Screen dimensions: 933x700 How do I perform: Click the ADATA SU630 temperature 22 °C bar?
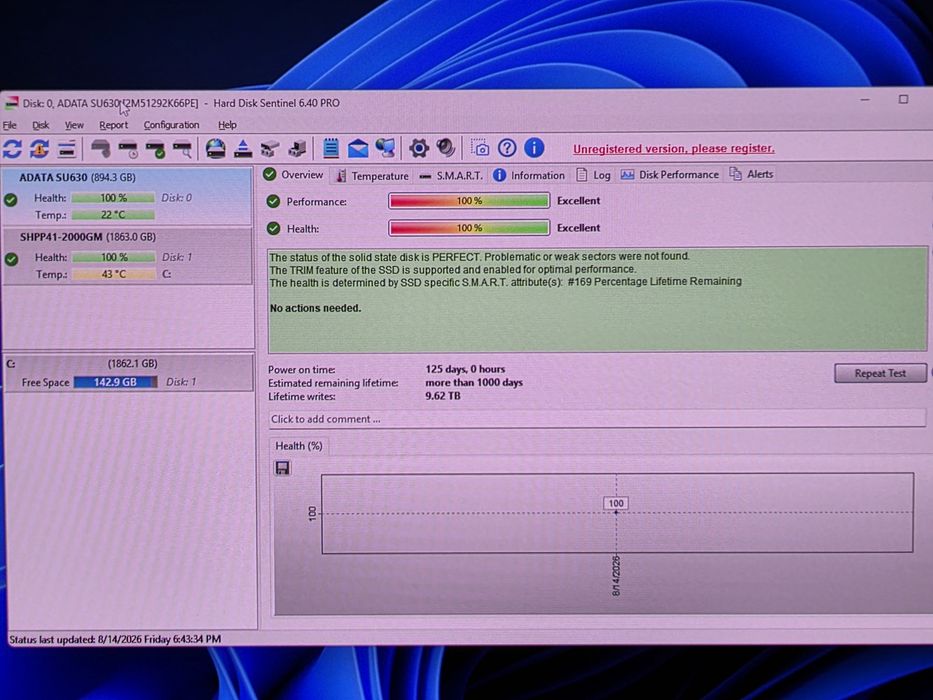pos(113,215)
